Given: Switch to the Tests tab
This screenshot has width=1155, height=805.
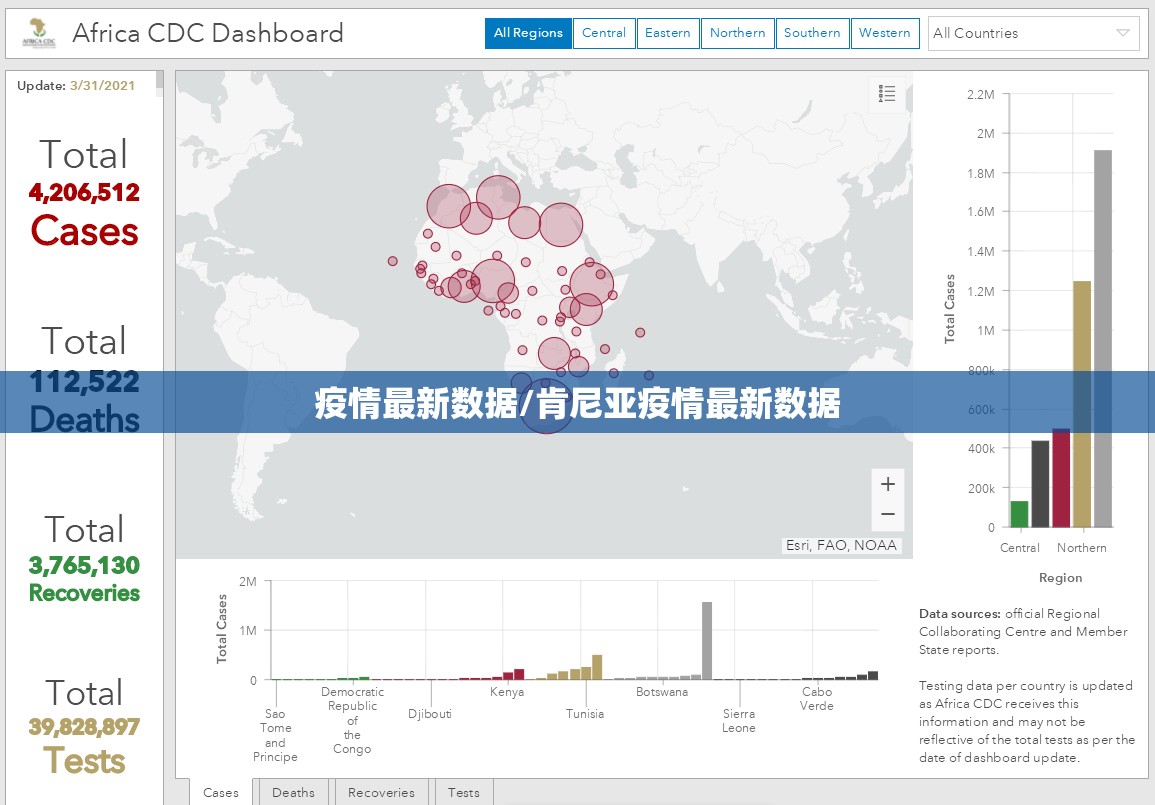Looking at the screenshot, I should click(x=463, y=792).
